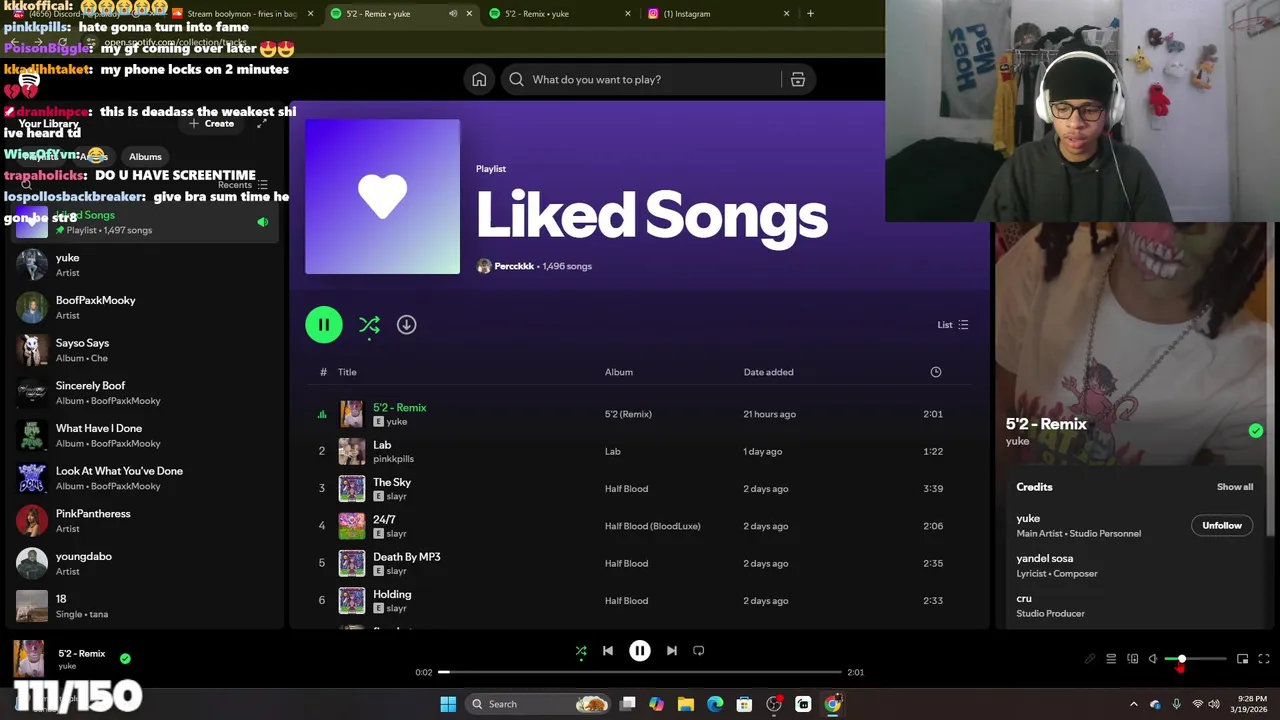Sort tracks by the duration clock icon
Viewport: 1280px width, 720px height.
tap(936, 372)
